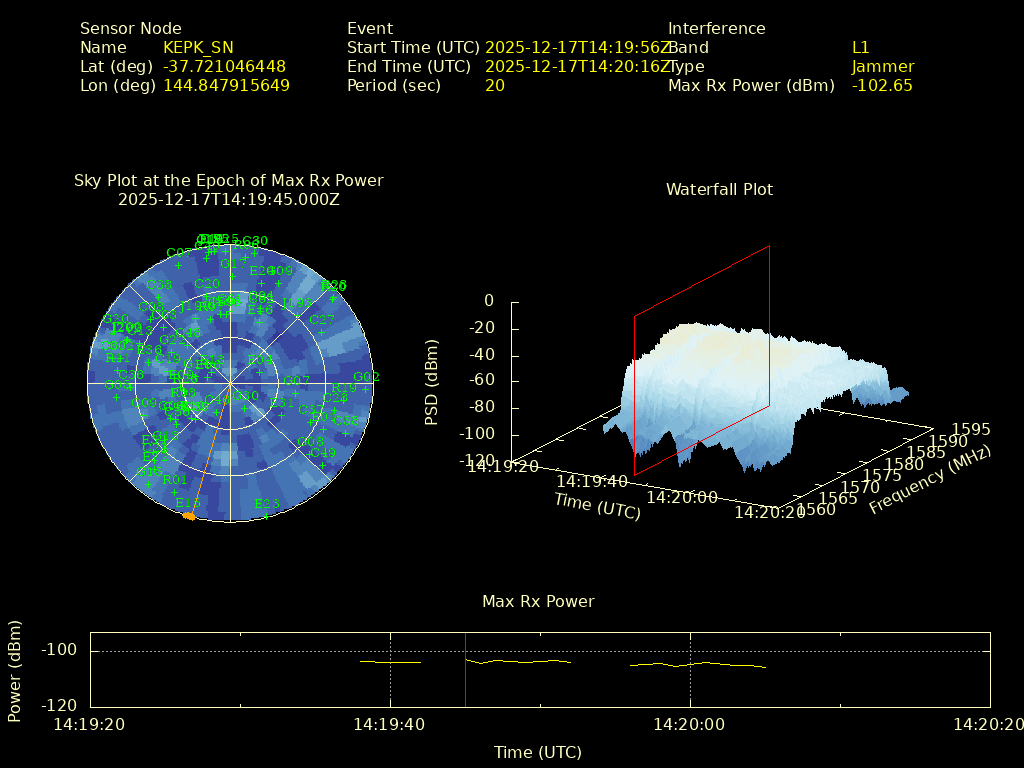Click the sensor node name KEPK_SN
The height and width of the screenshot is (768, 1024).
(198, 47)
